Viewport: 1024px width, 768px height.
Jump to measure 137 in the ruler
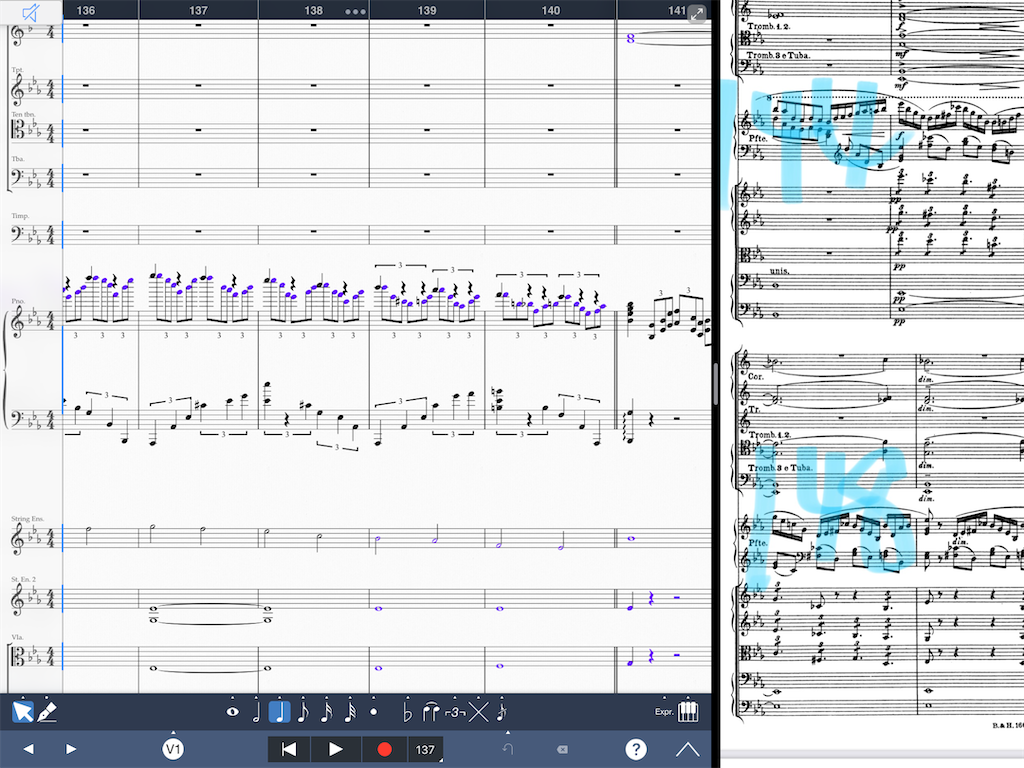198,10
